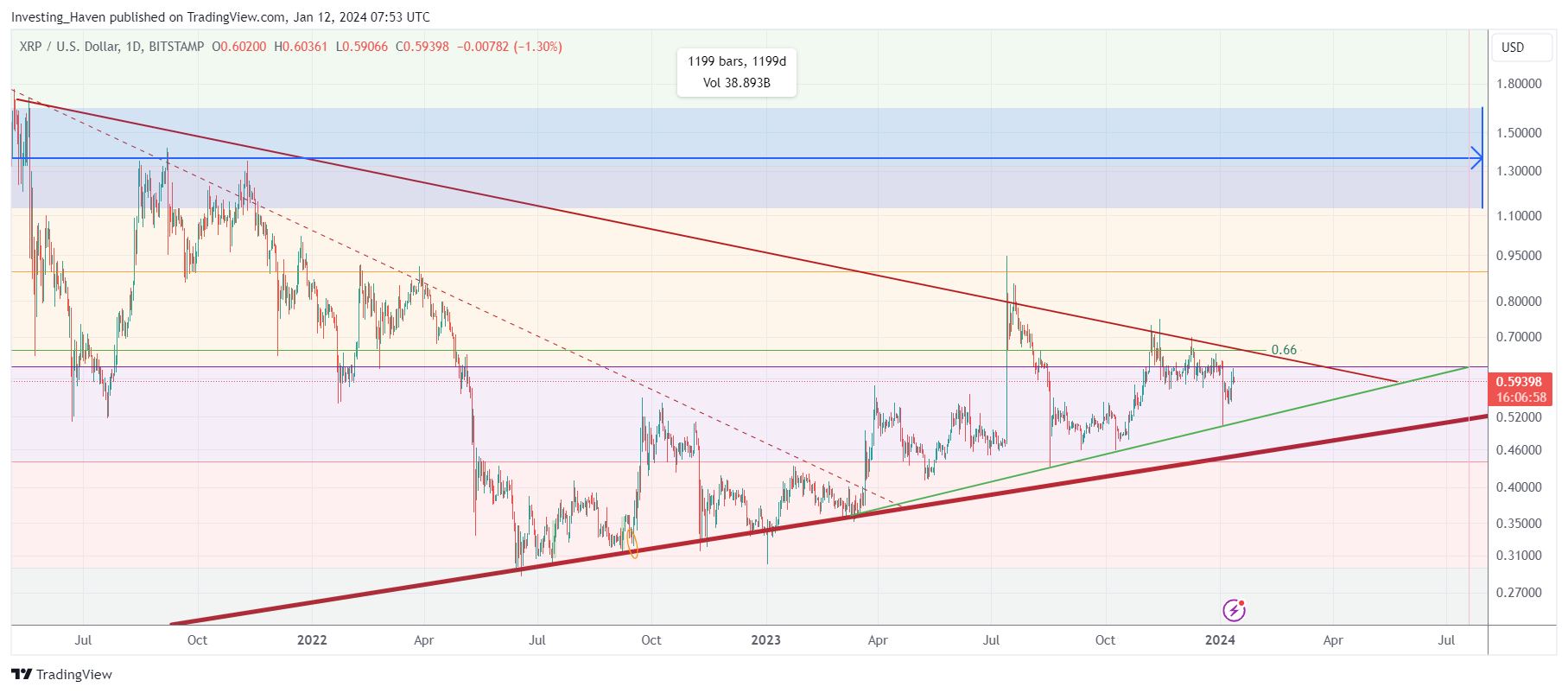
Task: Click the 0.66 horizontal line label
Action: click(1284, 350)
